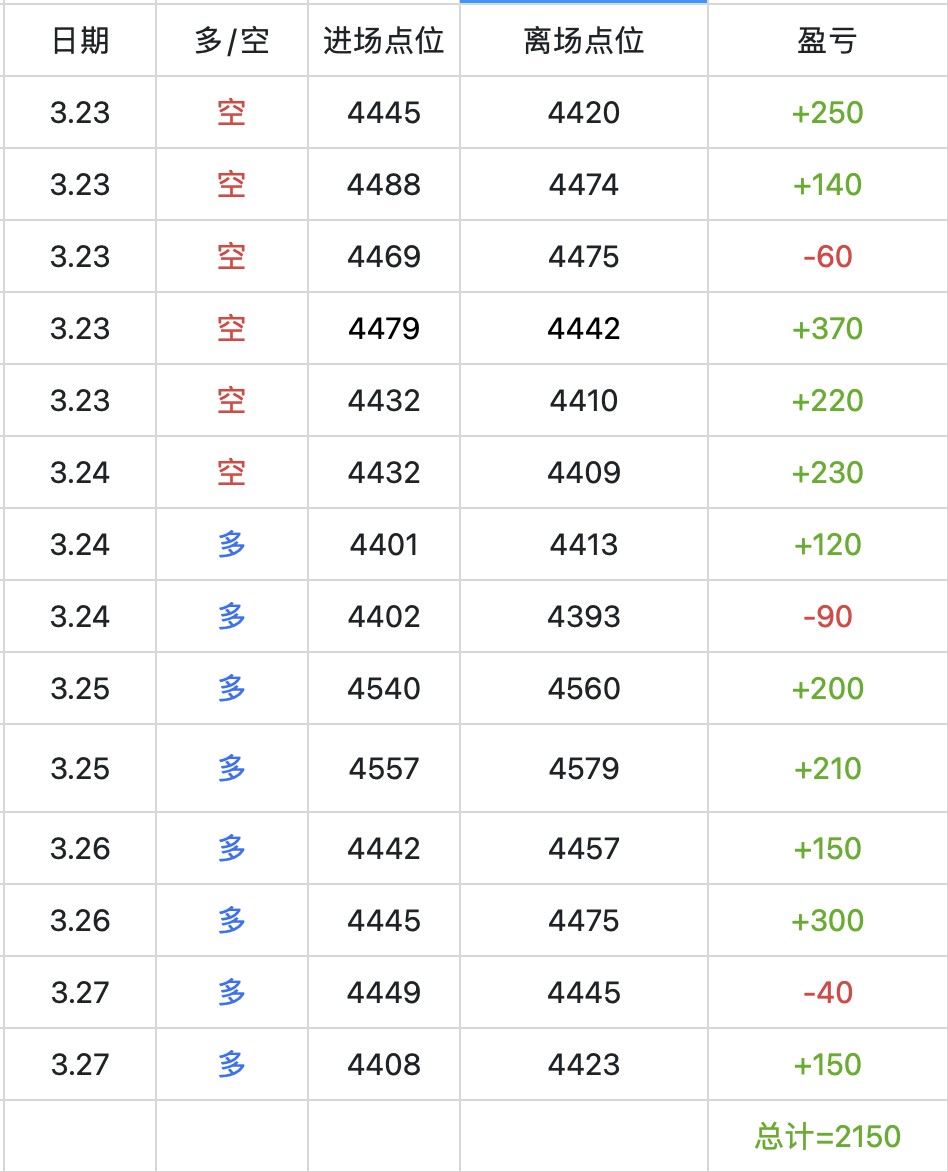Select the loss cell showing -60

coord(827,257)
